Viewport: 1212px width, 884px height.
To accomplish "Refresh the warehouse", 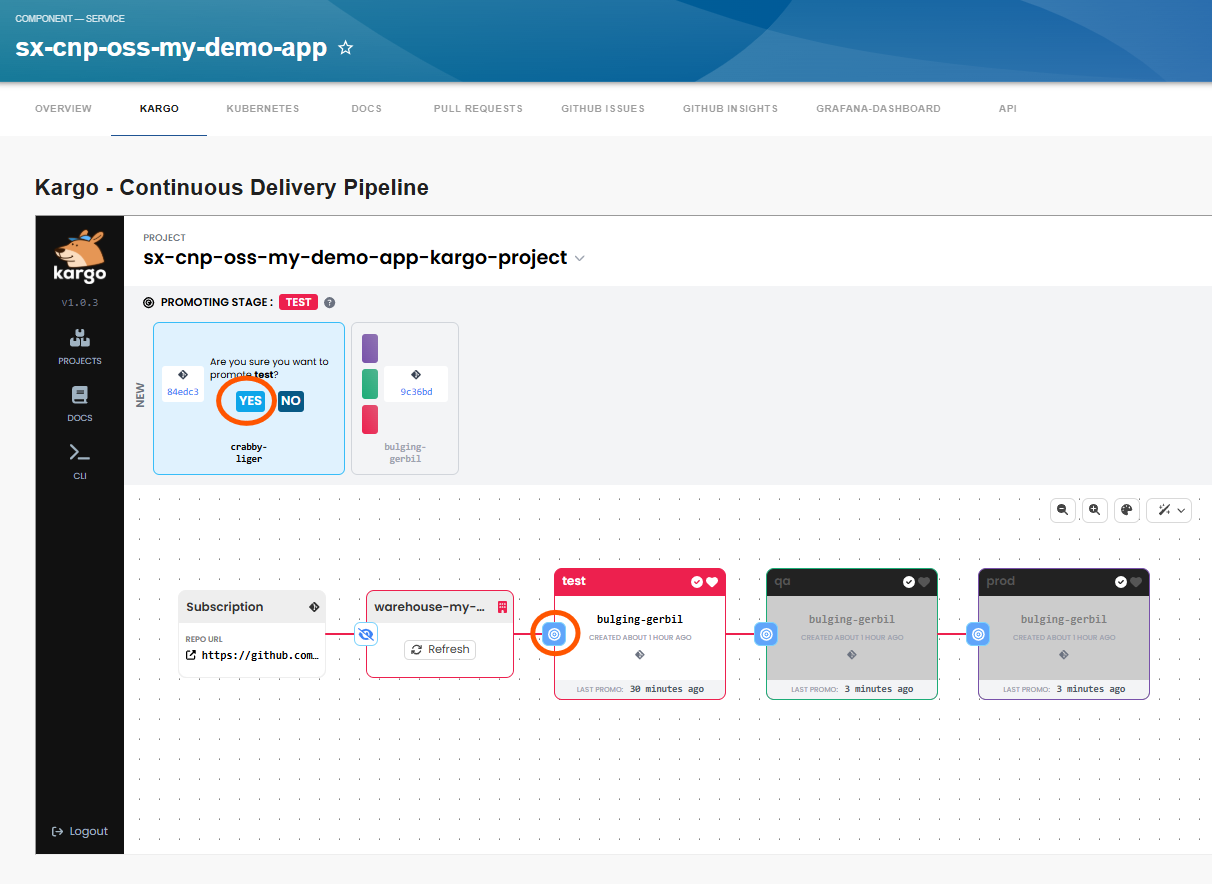I will [x=440, y=649].
